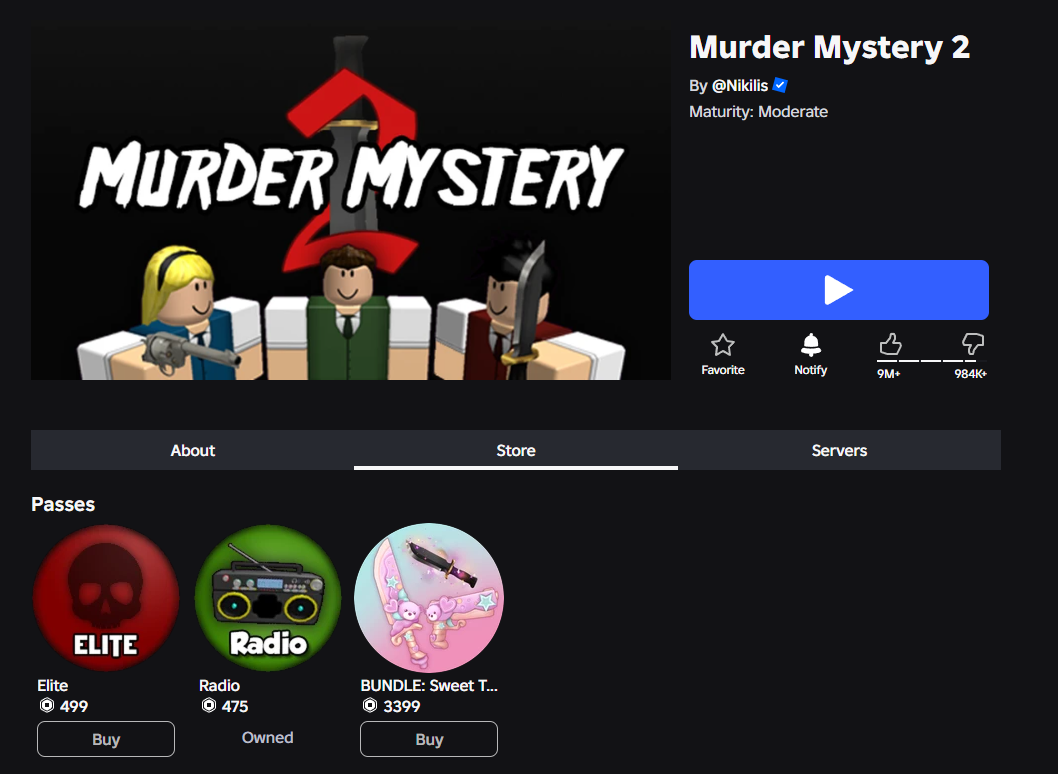Click the like/dislike ratio bar
1058x774 pixels.
(x=931, y=361)
